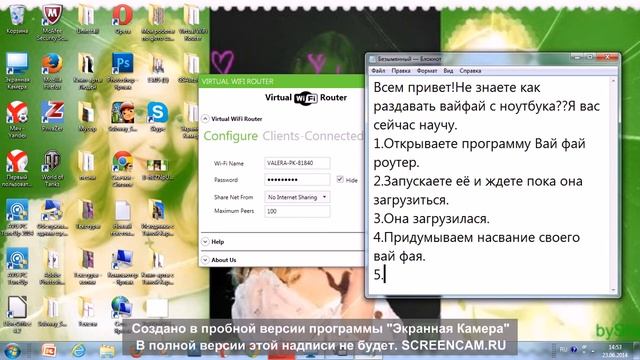Open the Yandex 'Первый пользоват...' shortcut
This screenshot has height=360, width=640.
17,168
